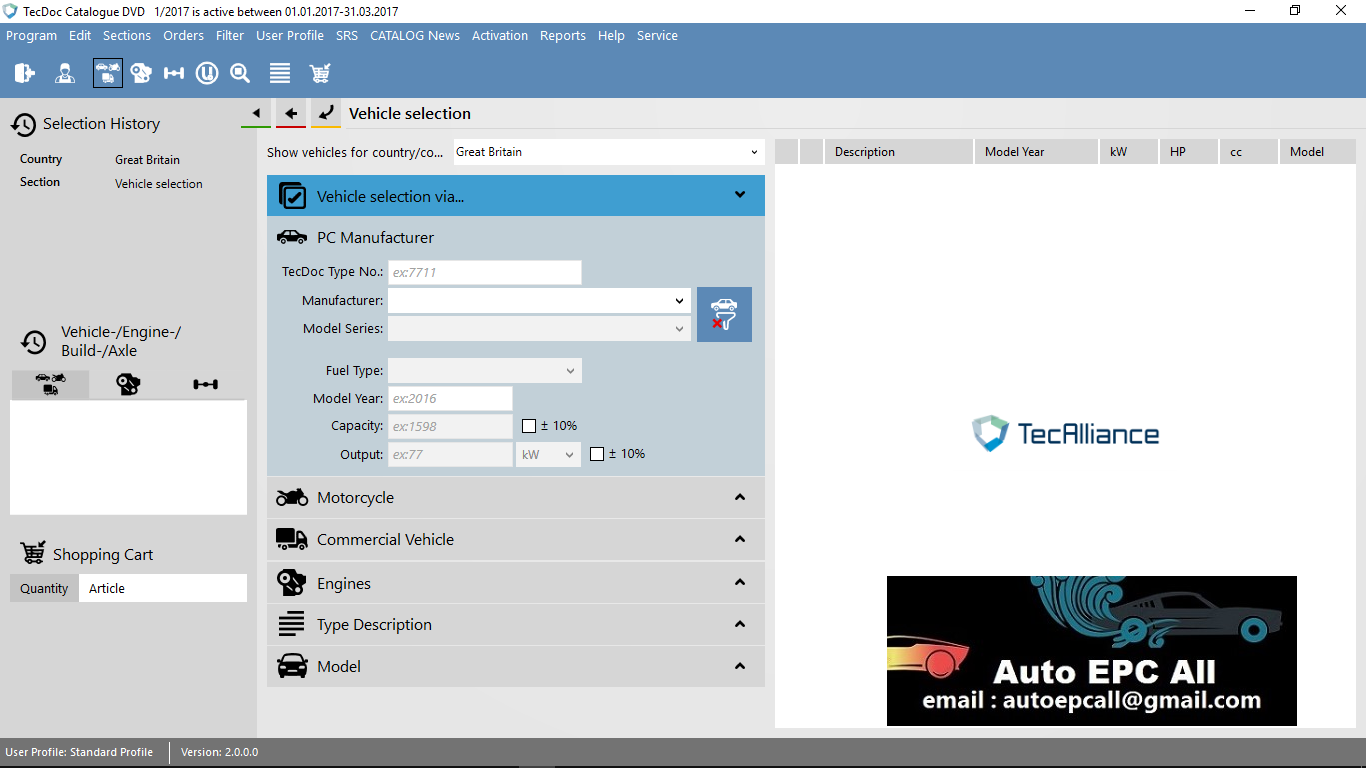Screen dimensions: 1366x768
Task: Click the red-underlined back arrow button
Action: point(291,114)
